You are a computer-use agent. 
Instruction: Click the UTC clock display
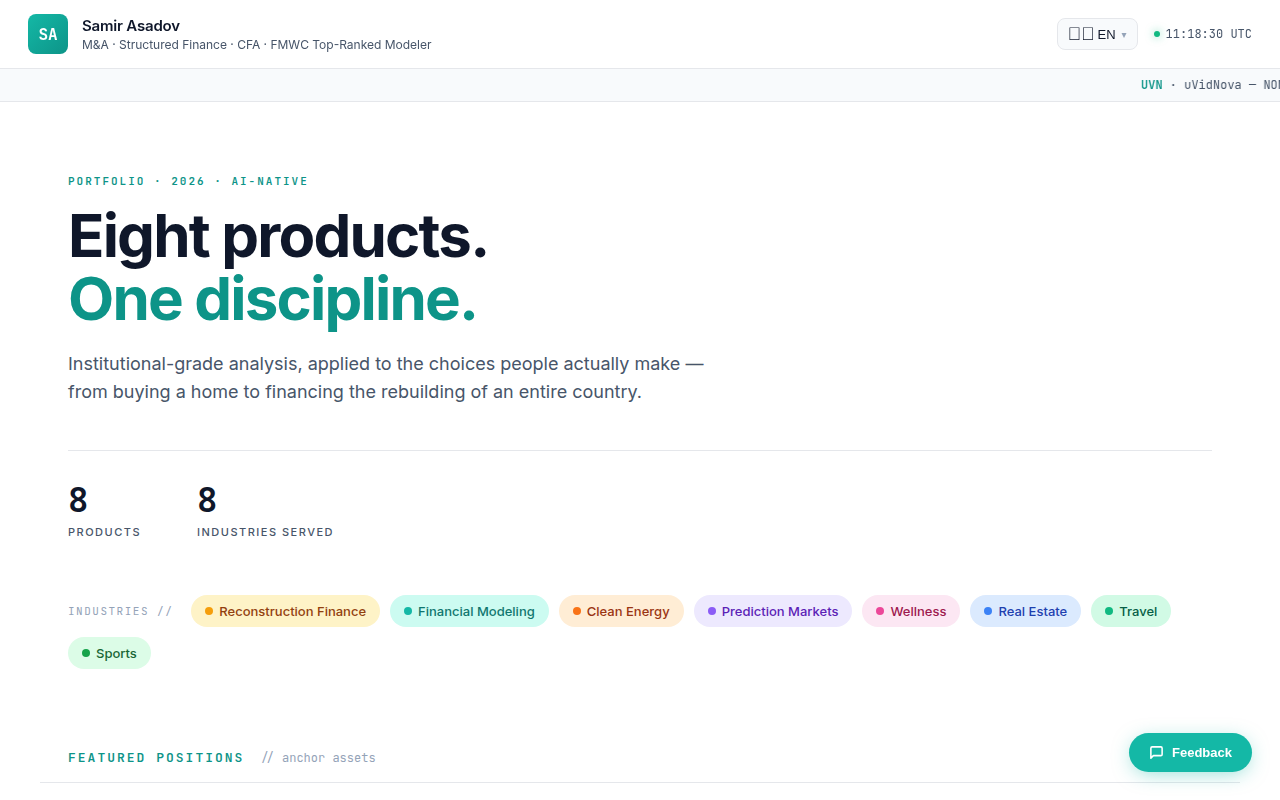pos(1208,34)
